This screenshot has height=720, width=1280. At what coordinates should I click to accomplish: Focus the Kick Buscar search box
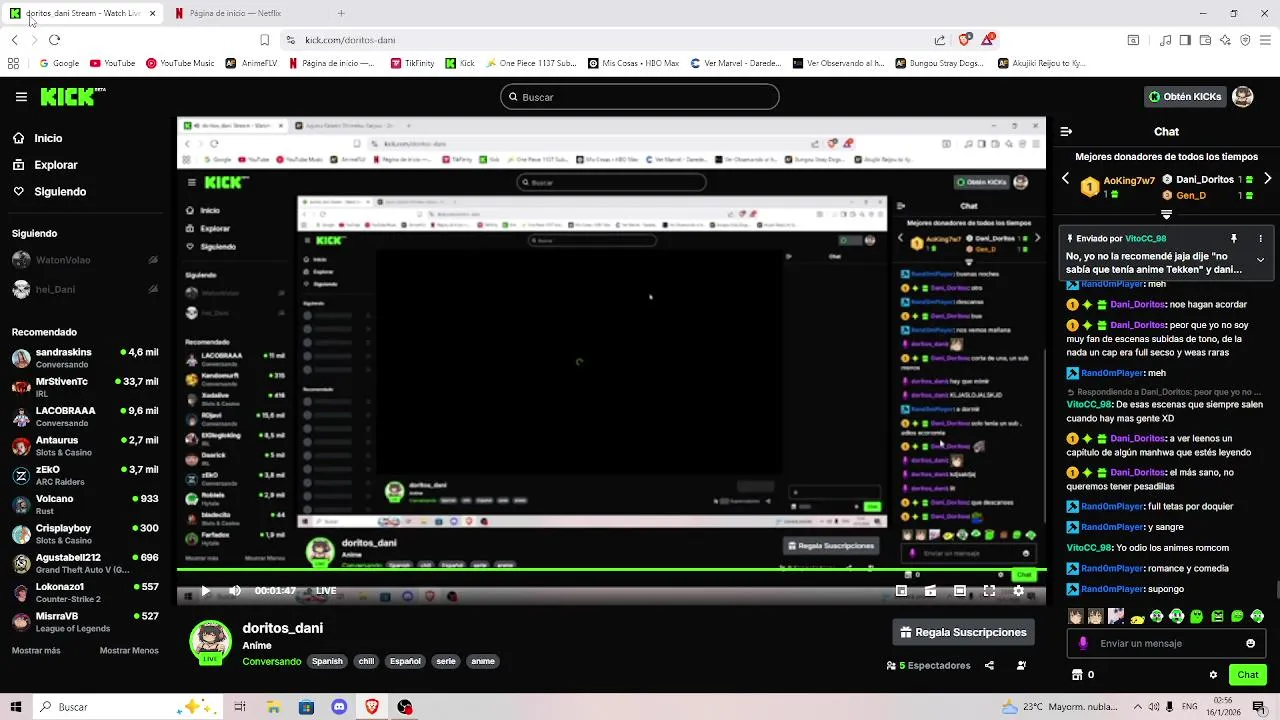tap(640, 97)
